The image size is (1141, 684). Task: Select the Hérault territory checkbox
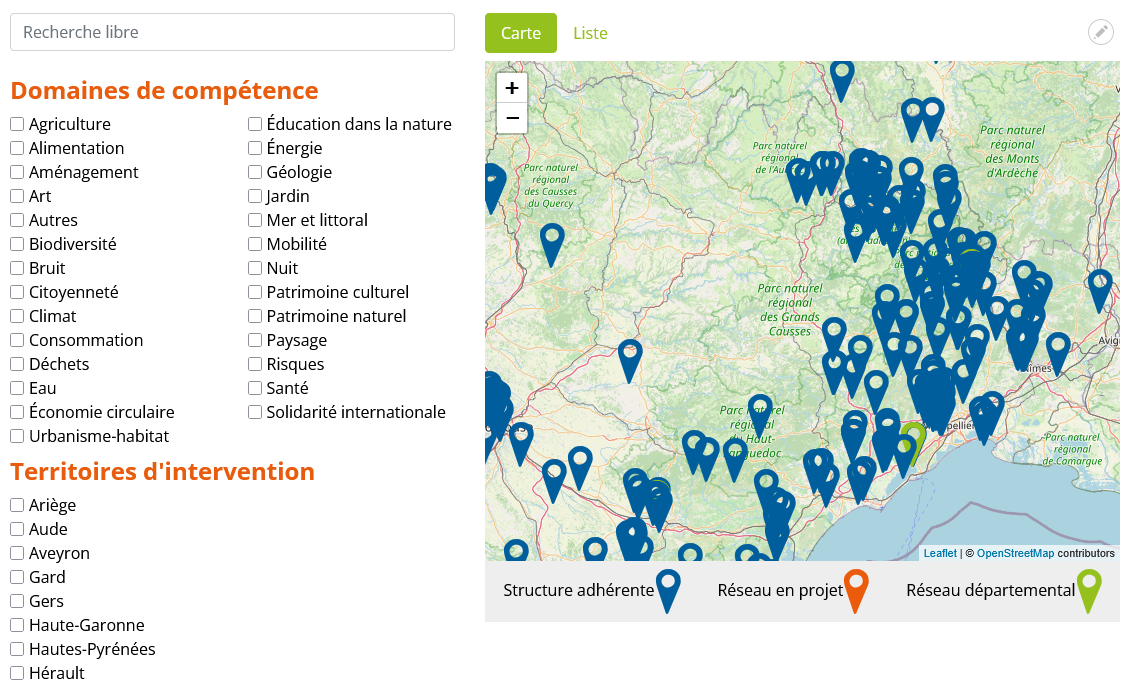[17, 673]
